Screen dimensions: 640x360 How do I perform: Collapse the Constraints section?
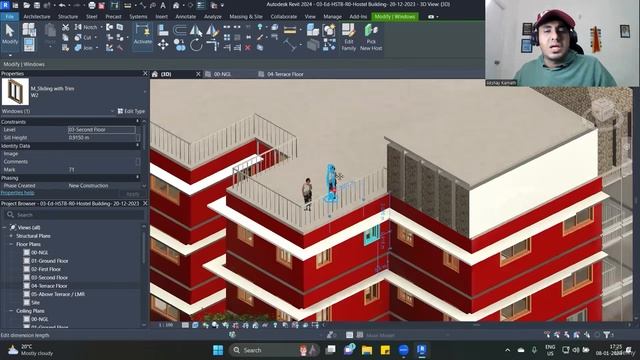coord(137,122)
